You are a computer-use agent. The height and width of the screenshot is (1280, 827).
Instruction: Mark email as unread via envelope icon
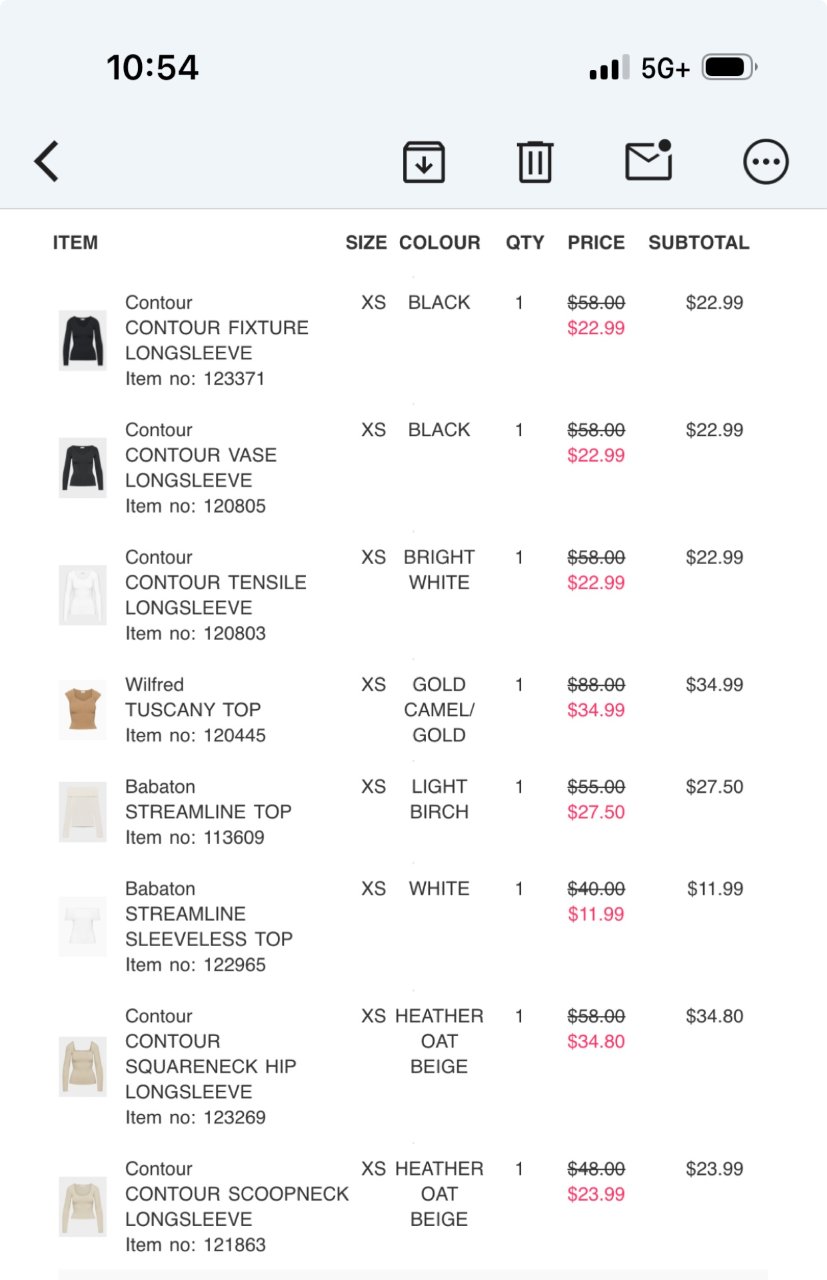tap(649, 161)
